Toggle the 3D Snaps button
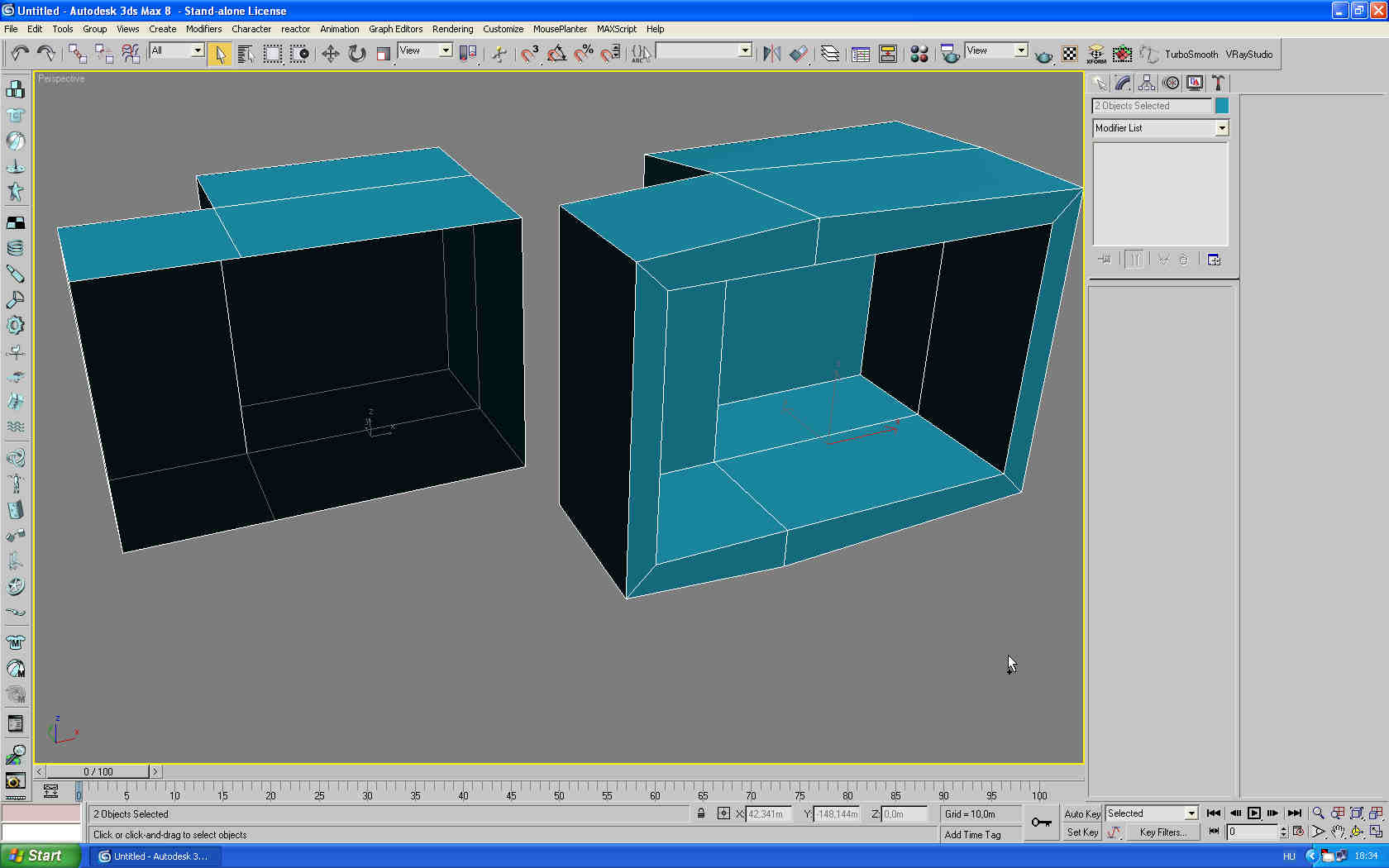The width and height of the screenshot is (1389, 868). (x=530, y=55)
